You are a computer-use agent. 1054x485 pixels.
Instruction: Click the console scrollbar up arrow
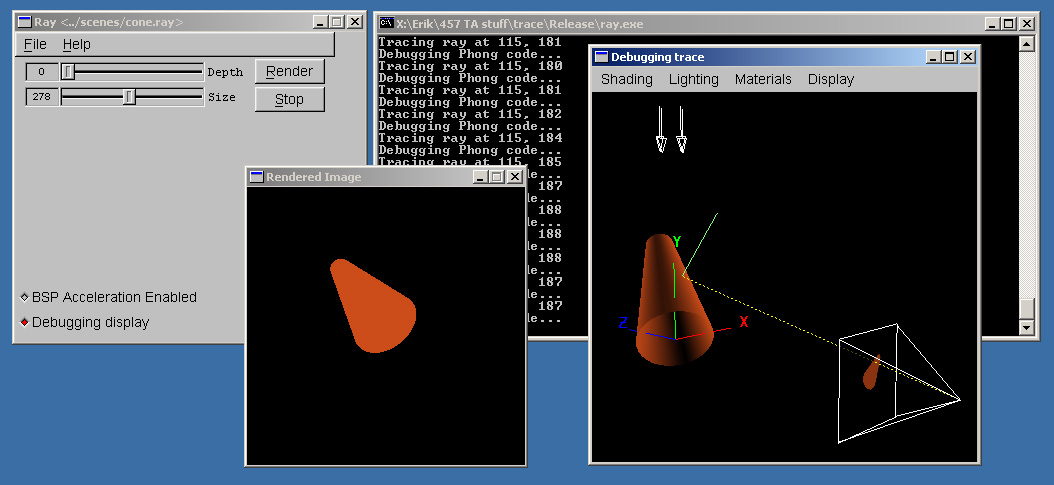[1025, 44]
